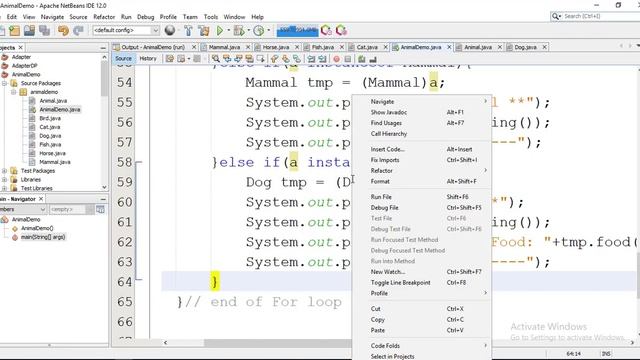
Task: Toggle Bookmark icon in editor toolbar
Action: 297,59
